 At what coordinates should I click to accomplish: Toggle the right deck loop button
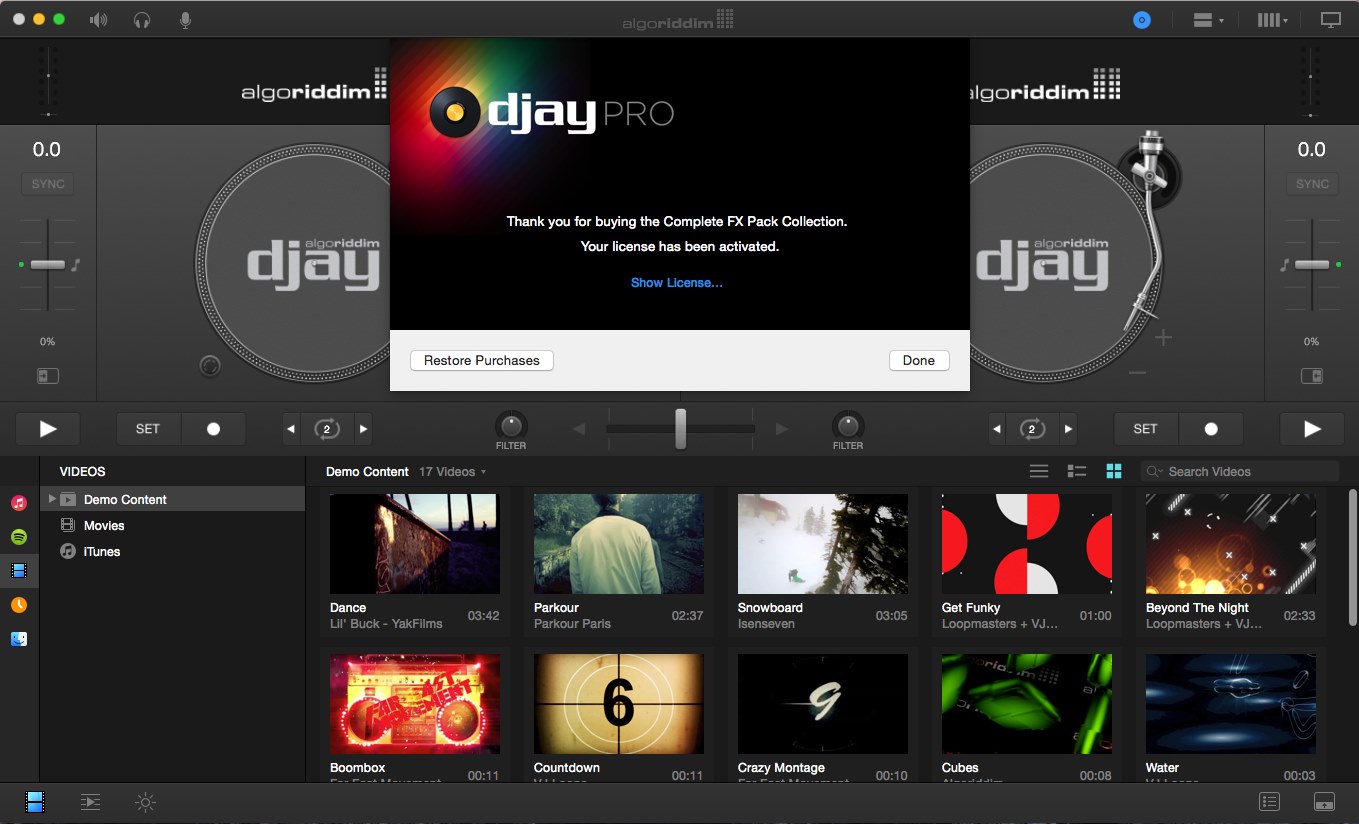click(1033, 429)
